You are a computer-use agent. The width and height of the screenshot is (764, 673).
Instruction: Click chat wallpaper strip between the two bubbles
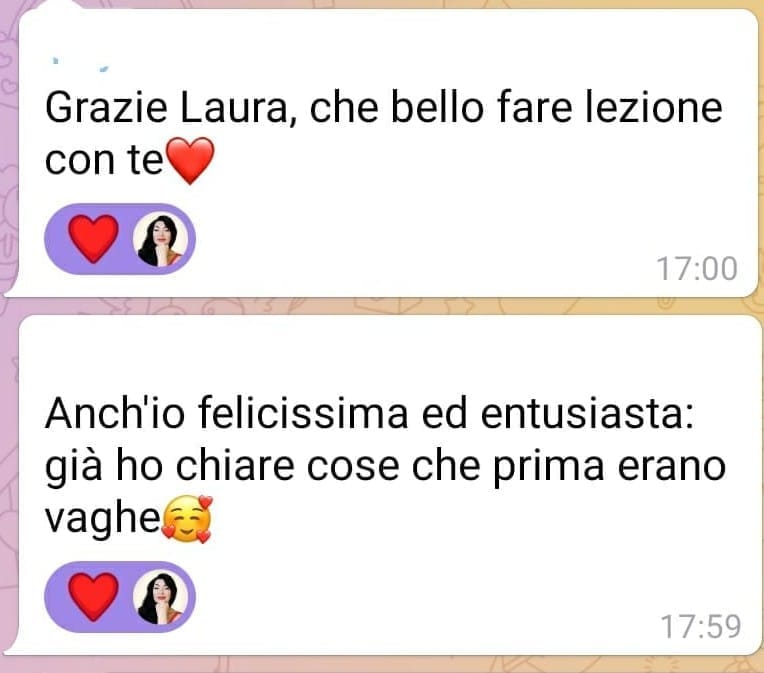pyautogui.click(x=382, y=306)
